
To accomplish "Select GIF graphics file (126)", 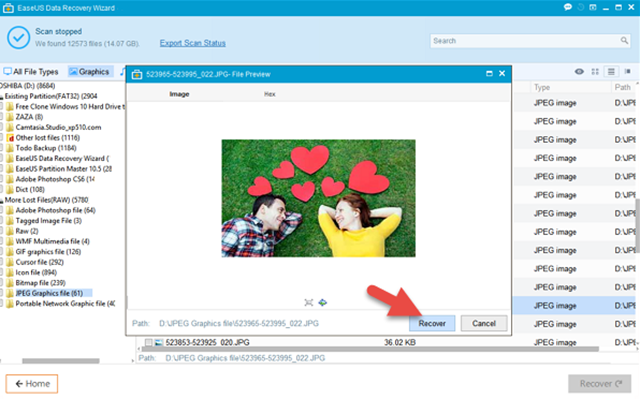I will click(48, 252).
